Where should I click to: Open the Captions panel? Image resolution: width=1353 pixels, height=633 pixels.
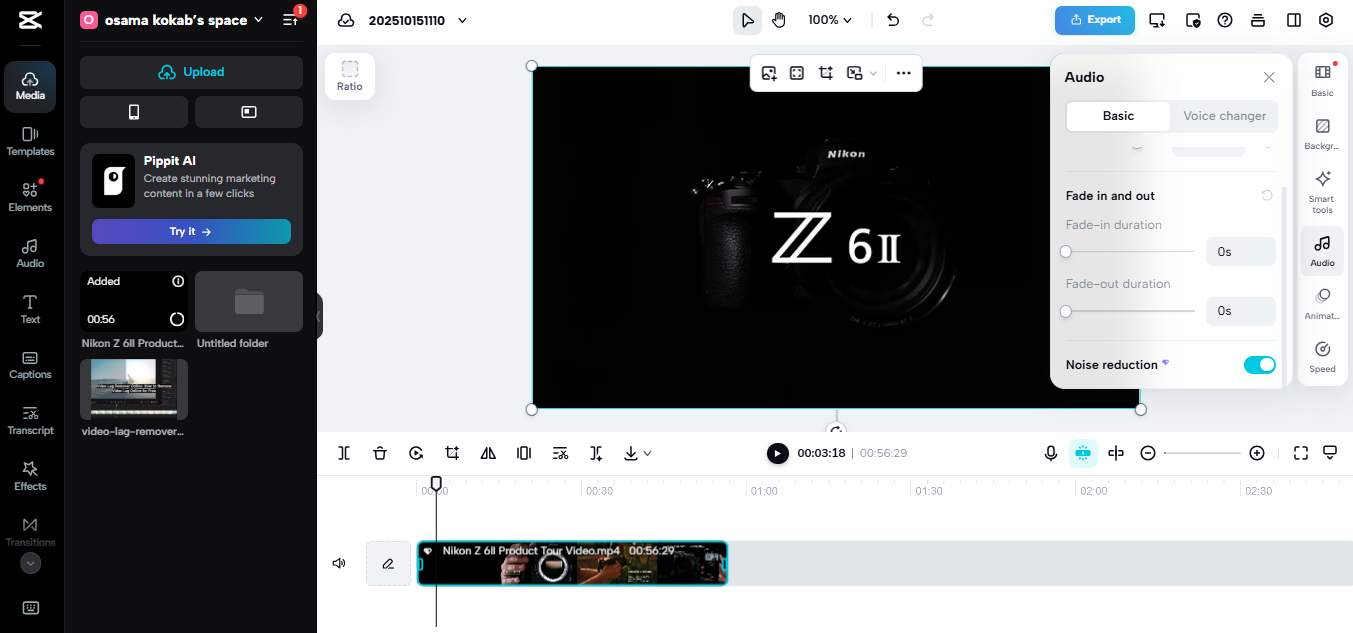point(30,364)
